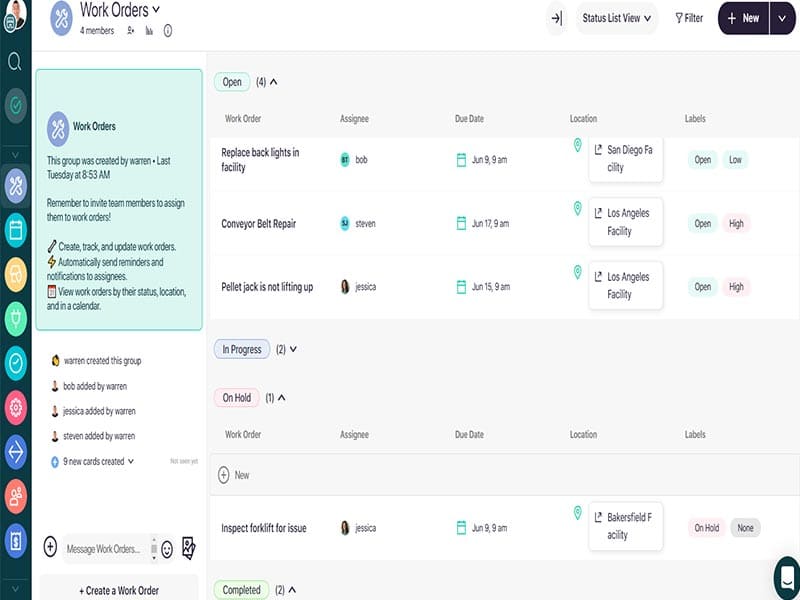Image resolution: width=800 pixels, height=600 pixels.
Task: Click the + Create a Work Order button
Action: click(x=119, y=590)
